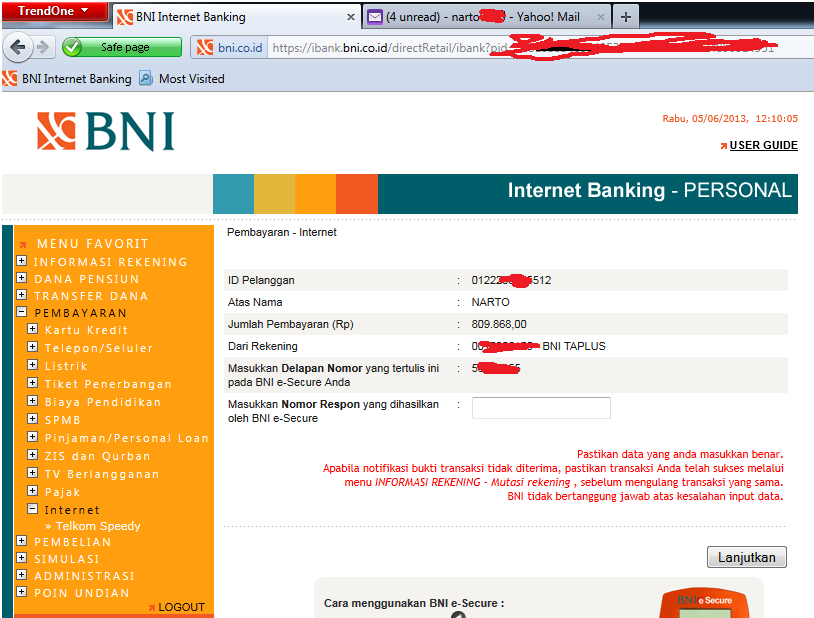Click the 809.868,00 payment amount value

pyautogui.click(x=499, y=324)
